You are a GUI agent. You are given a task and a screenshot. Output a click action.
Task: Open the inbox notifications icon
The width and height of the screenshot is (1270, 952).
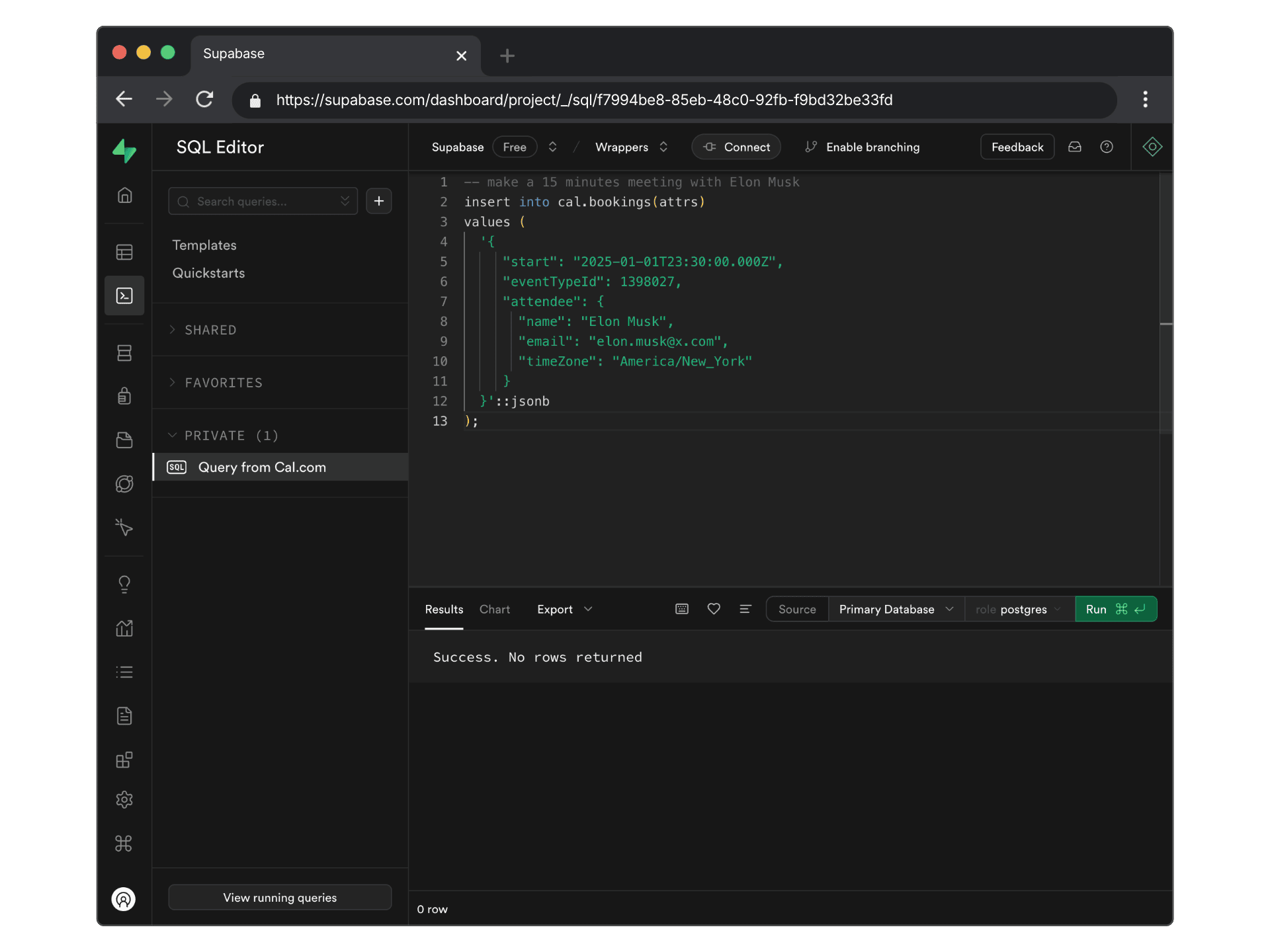pos(1075,147)
